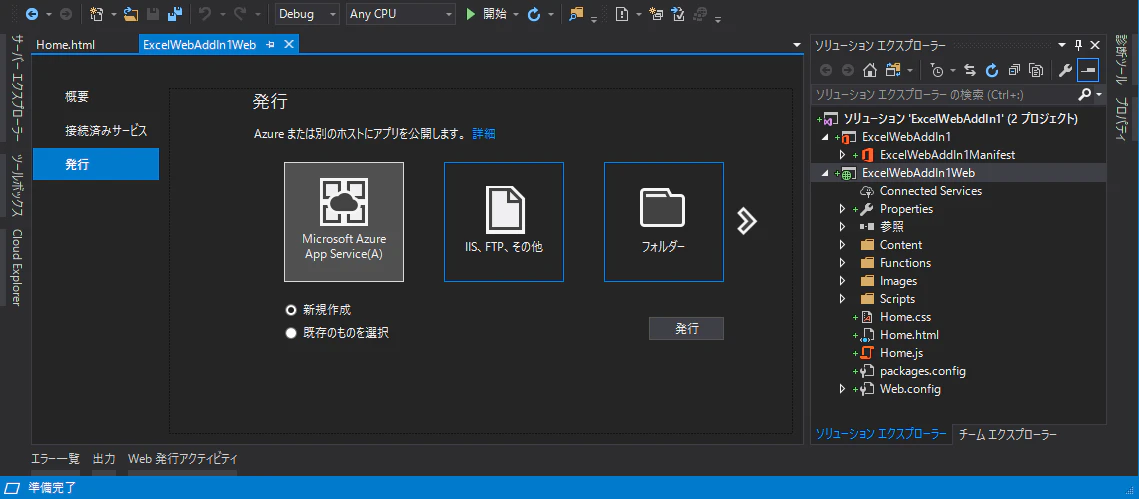The width and height of the screenshot is (1139, 499).
Task: Switch to チーム エクスプローラー tab
Action: click(x=1008, y=434)
